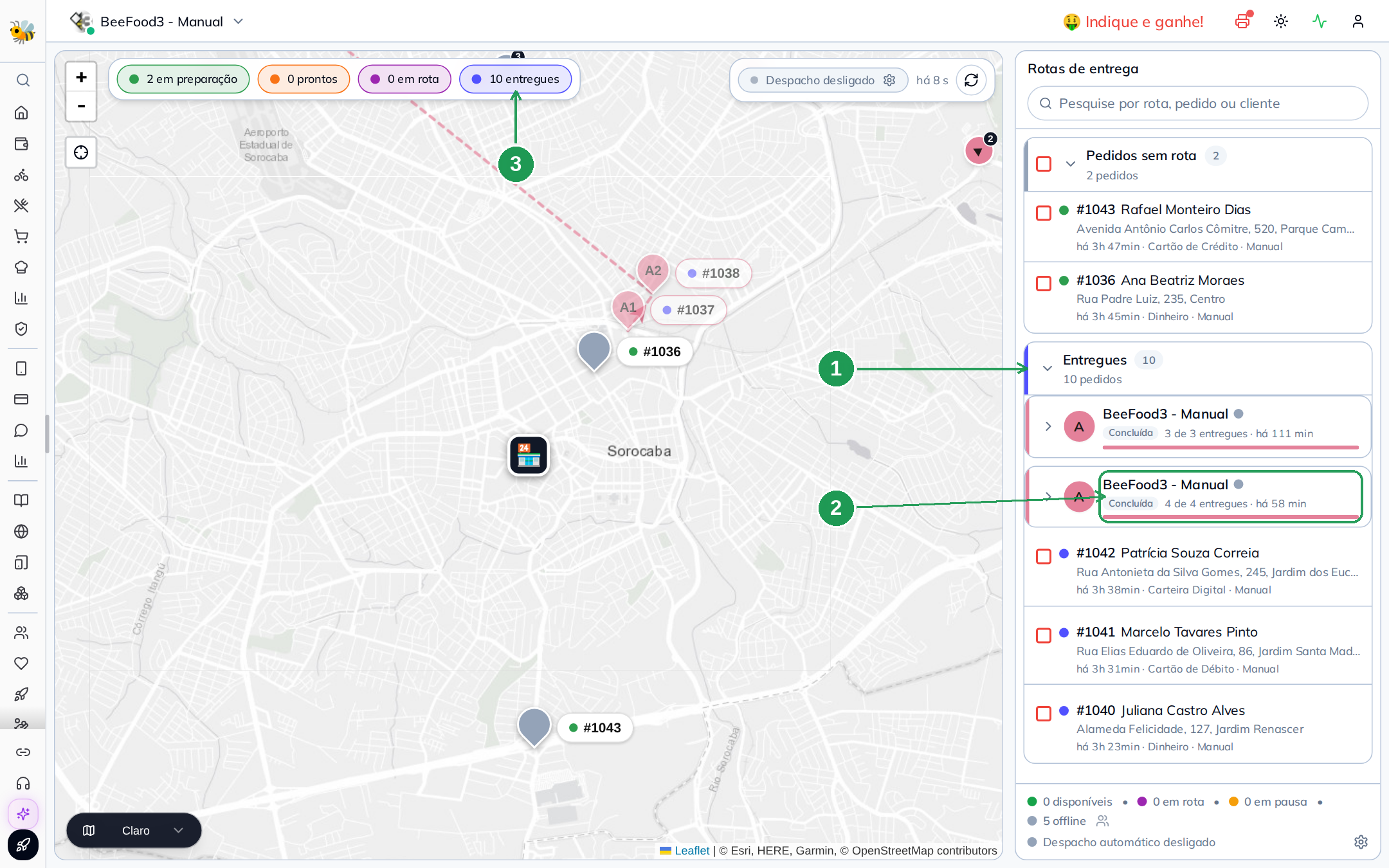This screenshot has width=1389, height=868.
Task: Click the "0 em pausa" status text
Action: point(1275,802)
